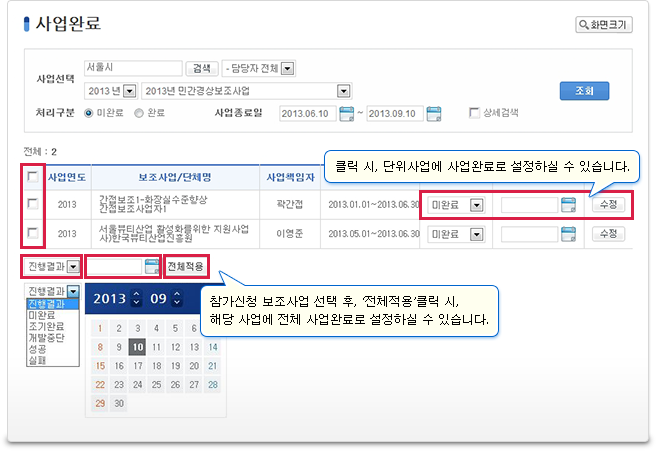
Task: Select the 완료 radio button
Action: (139, 113)
